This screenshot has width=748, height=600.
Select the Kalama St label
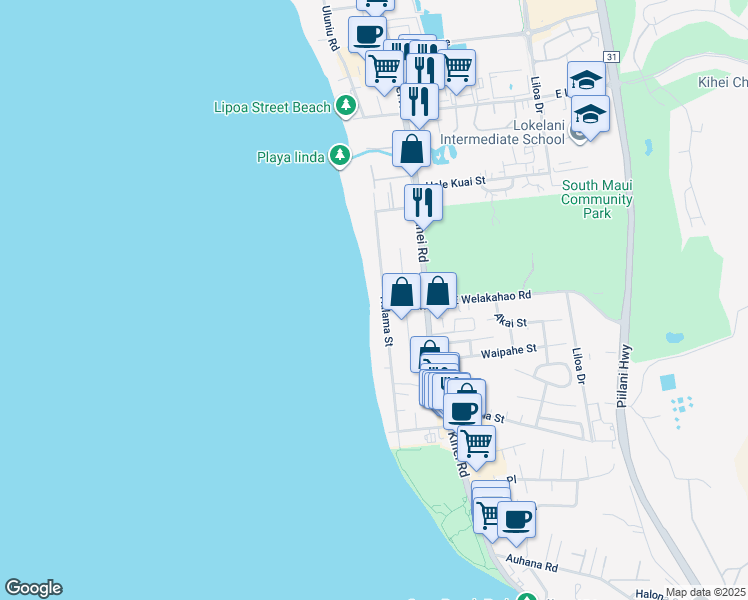[x=386, y=321]
